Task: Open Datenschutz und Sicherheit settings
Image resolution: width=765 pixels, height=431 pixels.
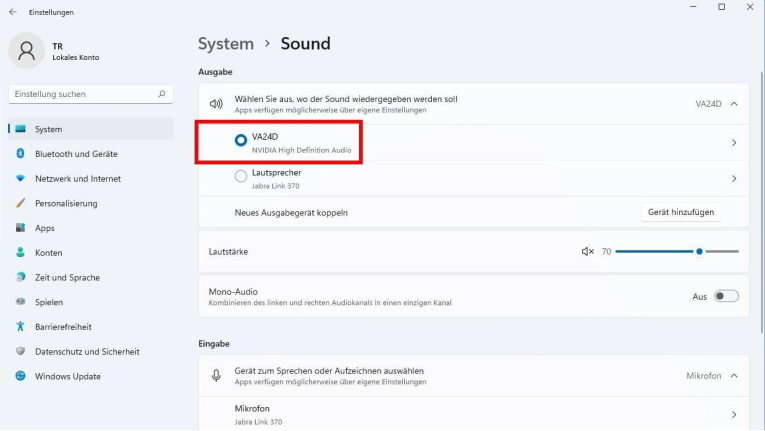Action: [x=91, y=351]
